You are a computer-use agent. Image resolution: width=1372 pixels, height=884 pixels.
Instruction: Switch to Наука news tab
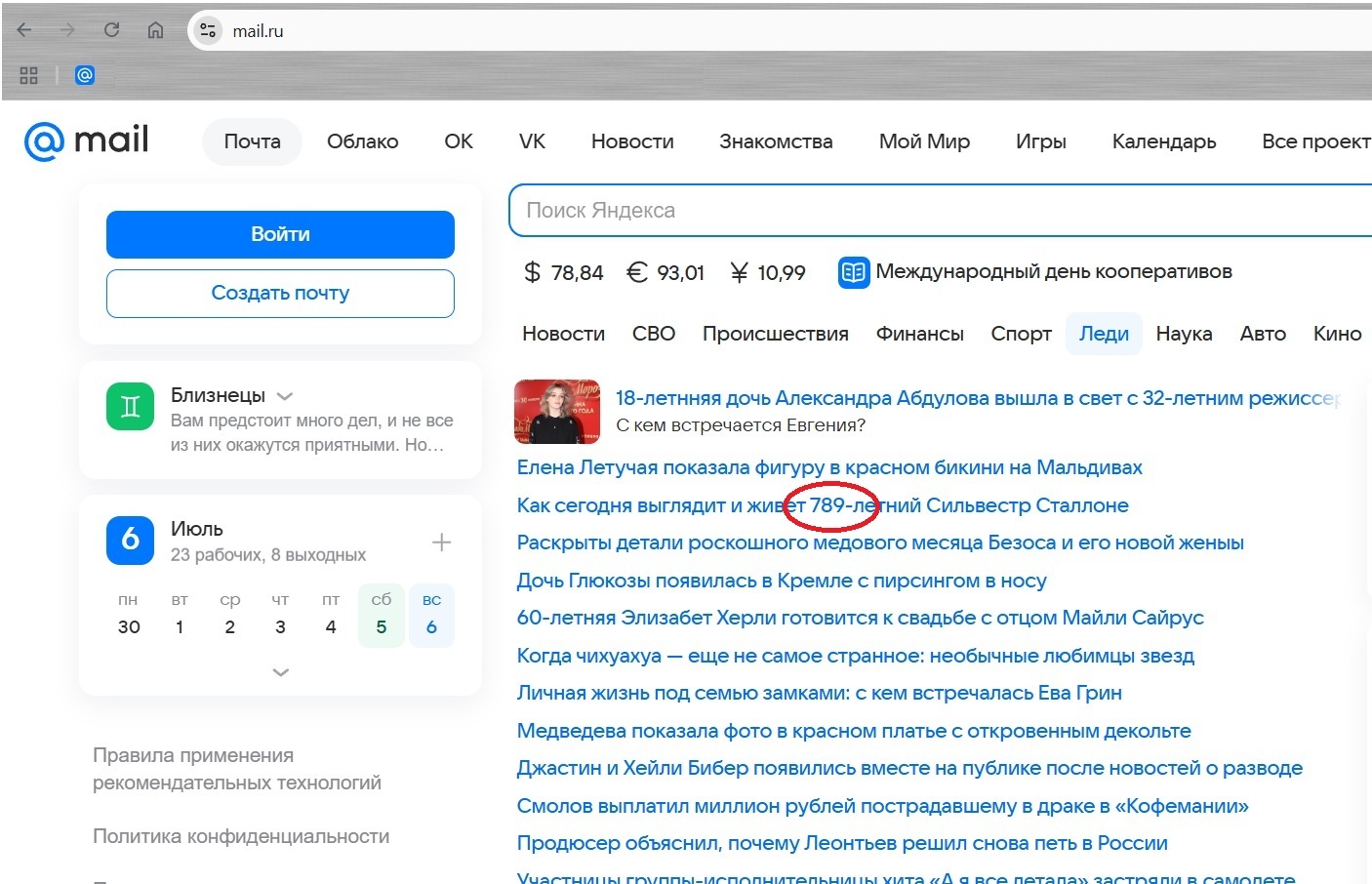1184,334
